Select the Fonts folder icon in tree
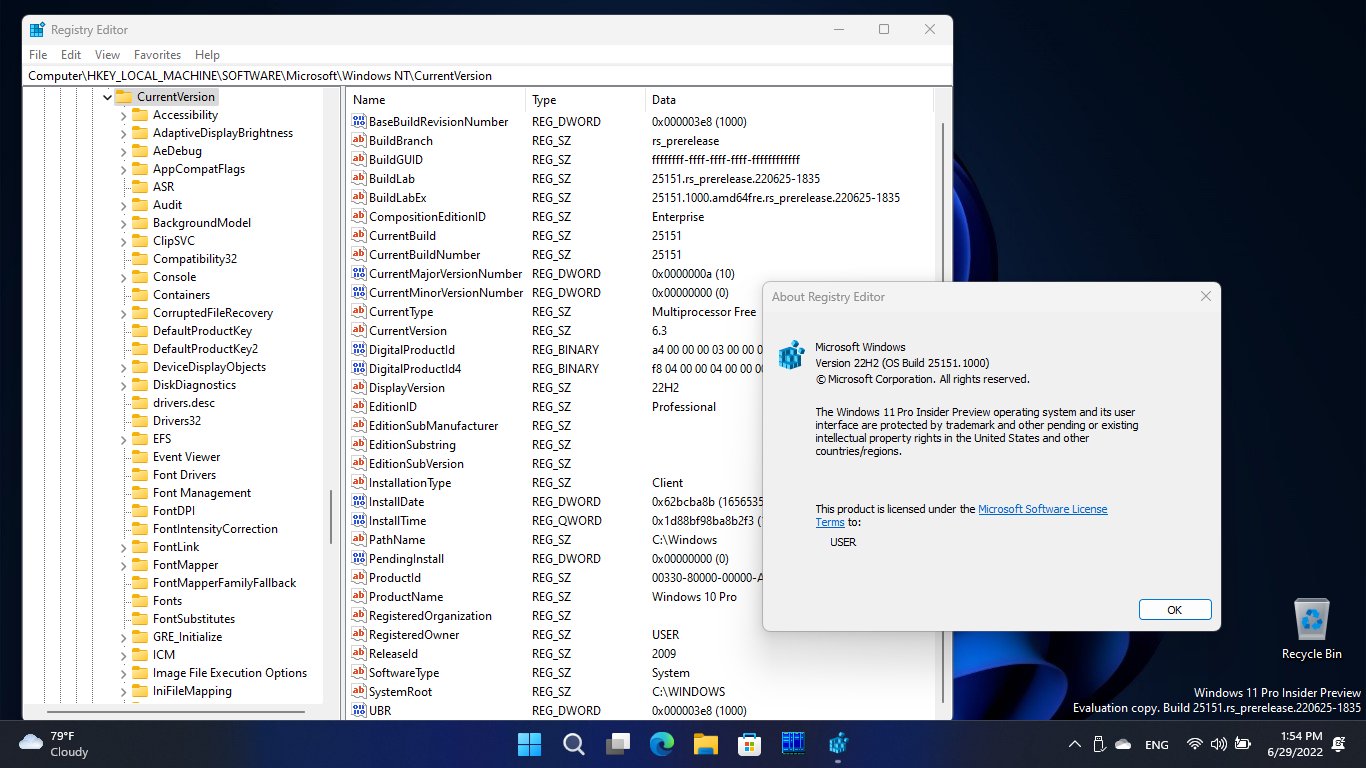The image size is (1366, 768). pos(140,601)
